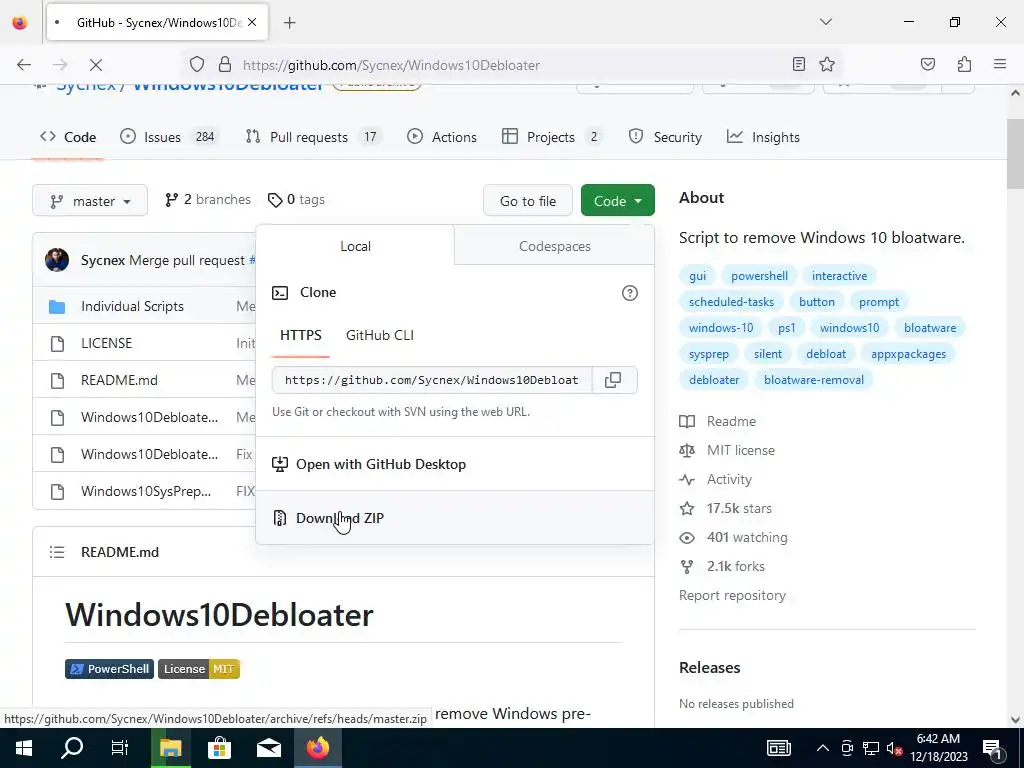List all tabs chevron
1024x768 pixels.
(825, 22)
